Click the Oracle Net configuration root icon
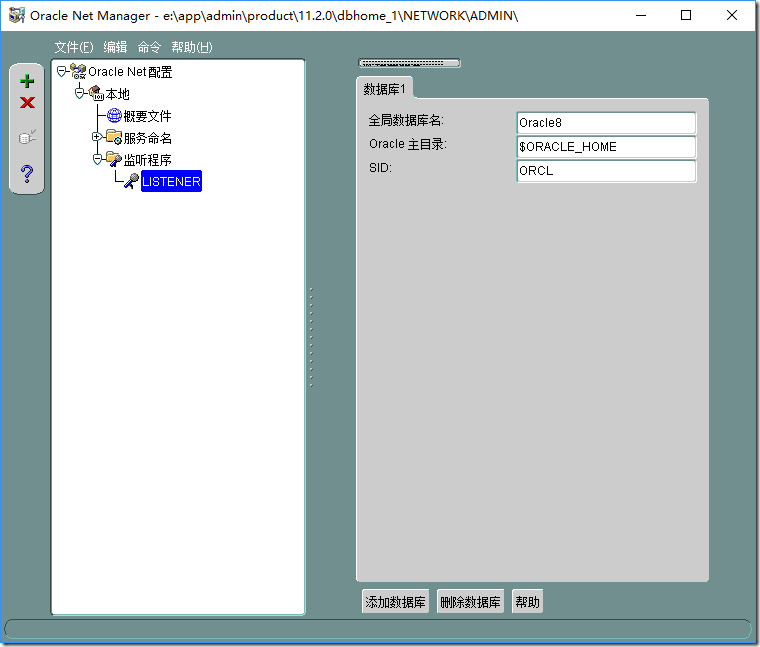Viewport: 760px width, 647px height. pyautogui.click(x=78, y=72)
